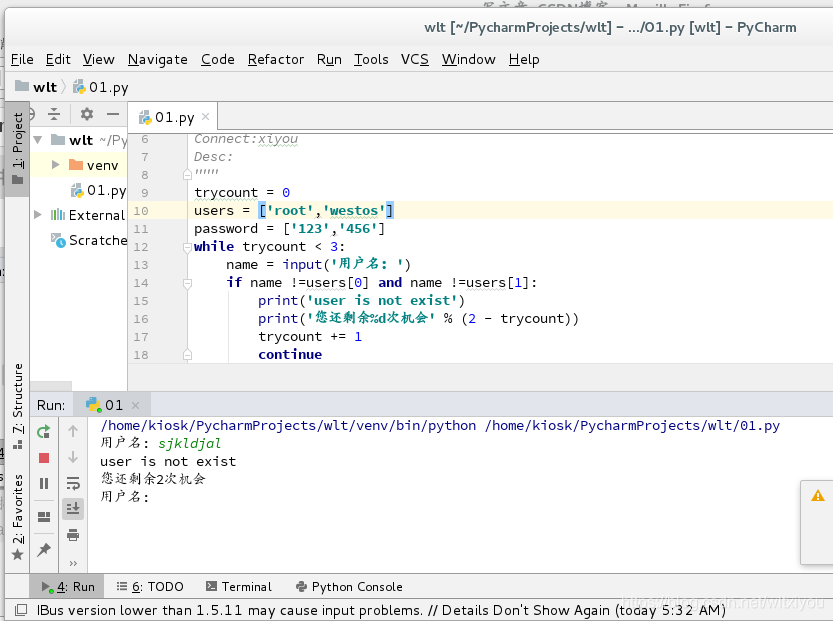
Task: Open the Window menu
Action: (x=469, y=59)
